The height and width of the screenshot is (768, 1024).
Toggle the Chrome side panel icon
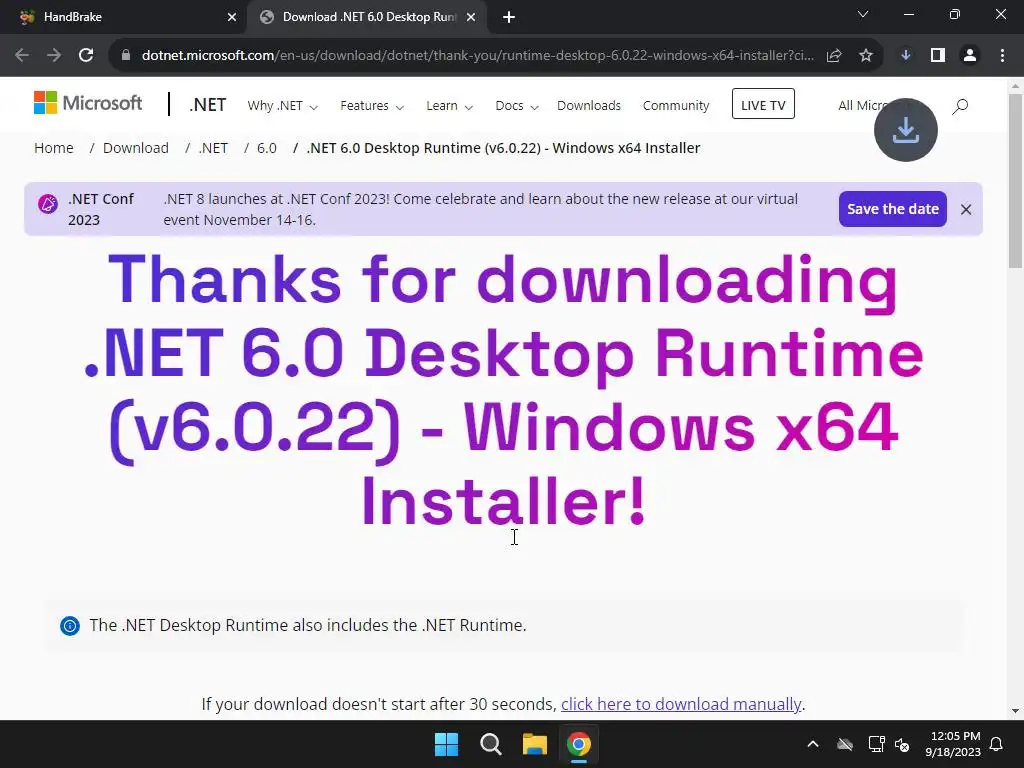(938, 56)
